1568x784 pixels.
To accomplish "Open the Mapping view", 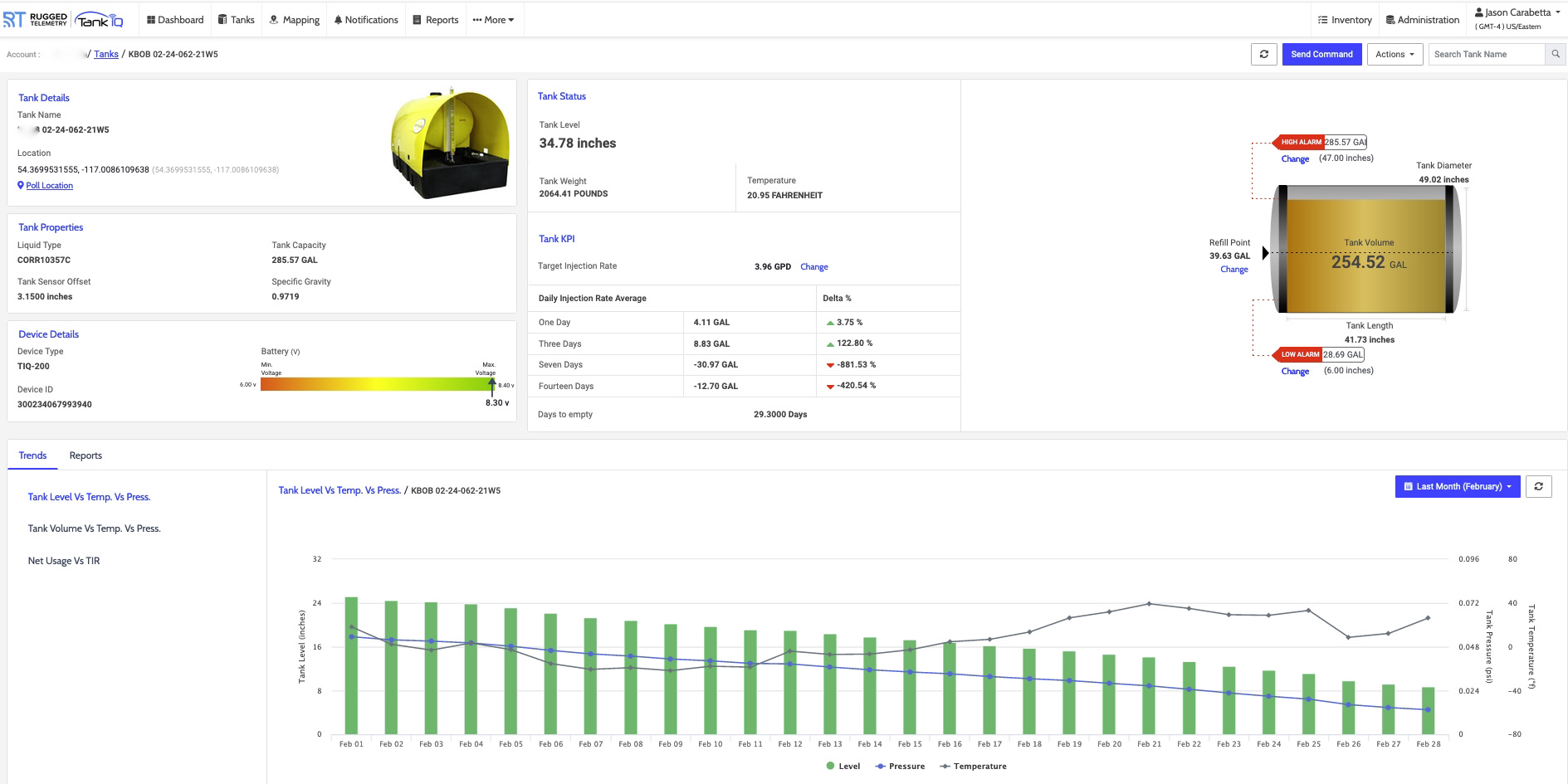I will [295, 19].
